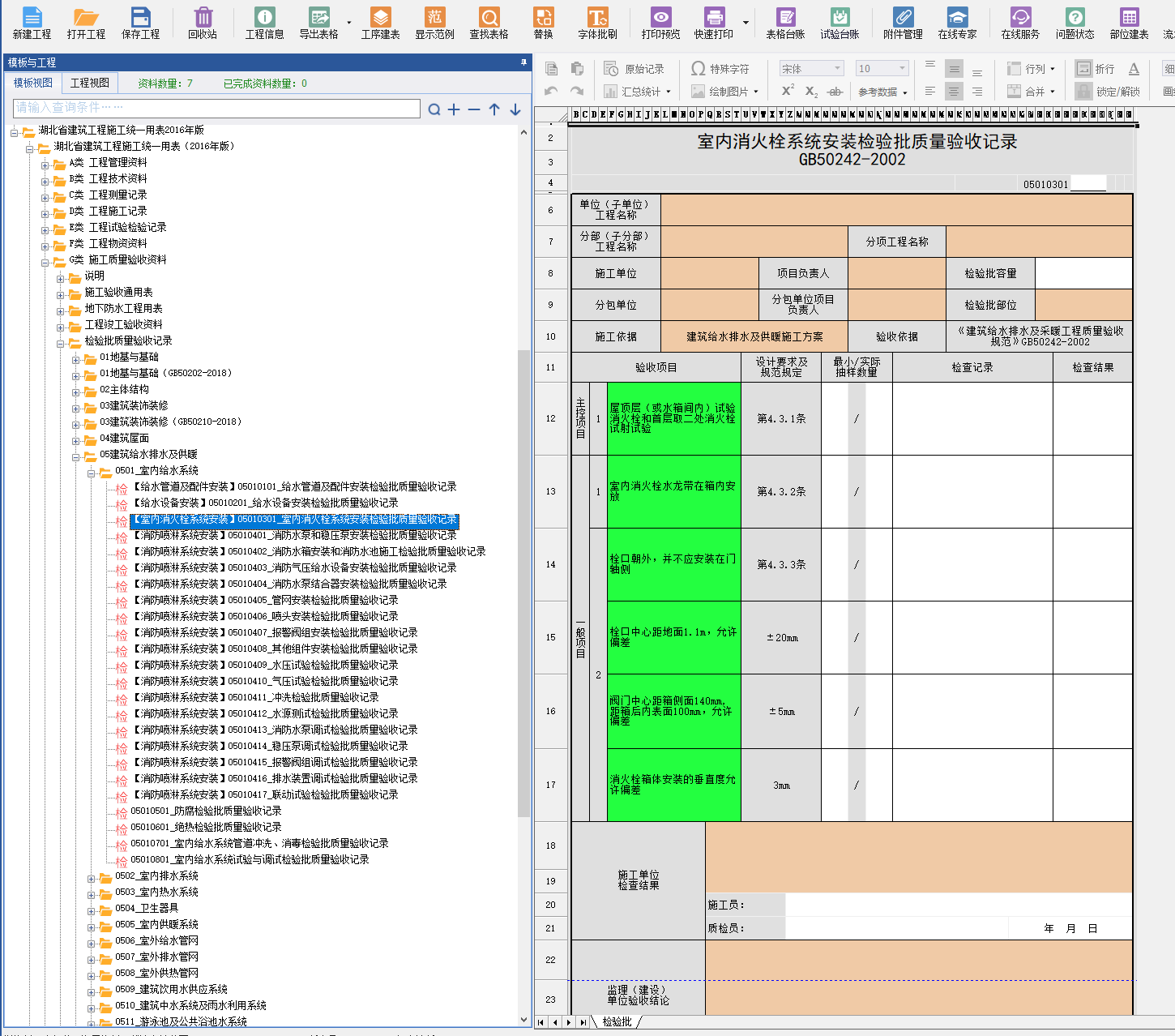Viewport: 1175px width, 1036px height.
Task: Open 字体批刷 font batch brush
Action: tap(597, 23)
